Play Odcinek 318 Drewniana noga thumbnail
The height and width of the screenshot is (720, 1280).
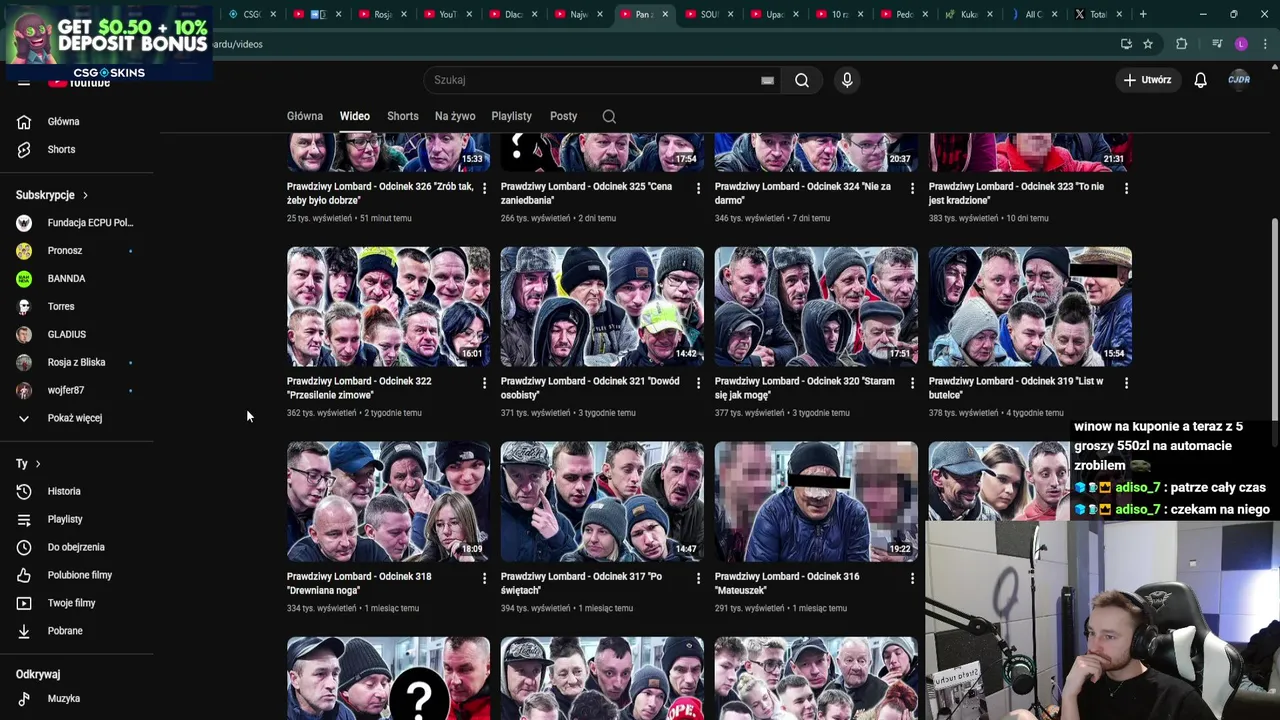coord(388,501)
